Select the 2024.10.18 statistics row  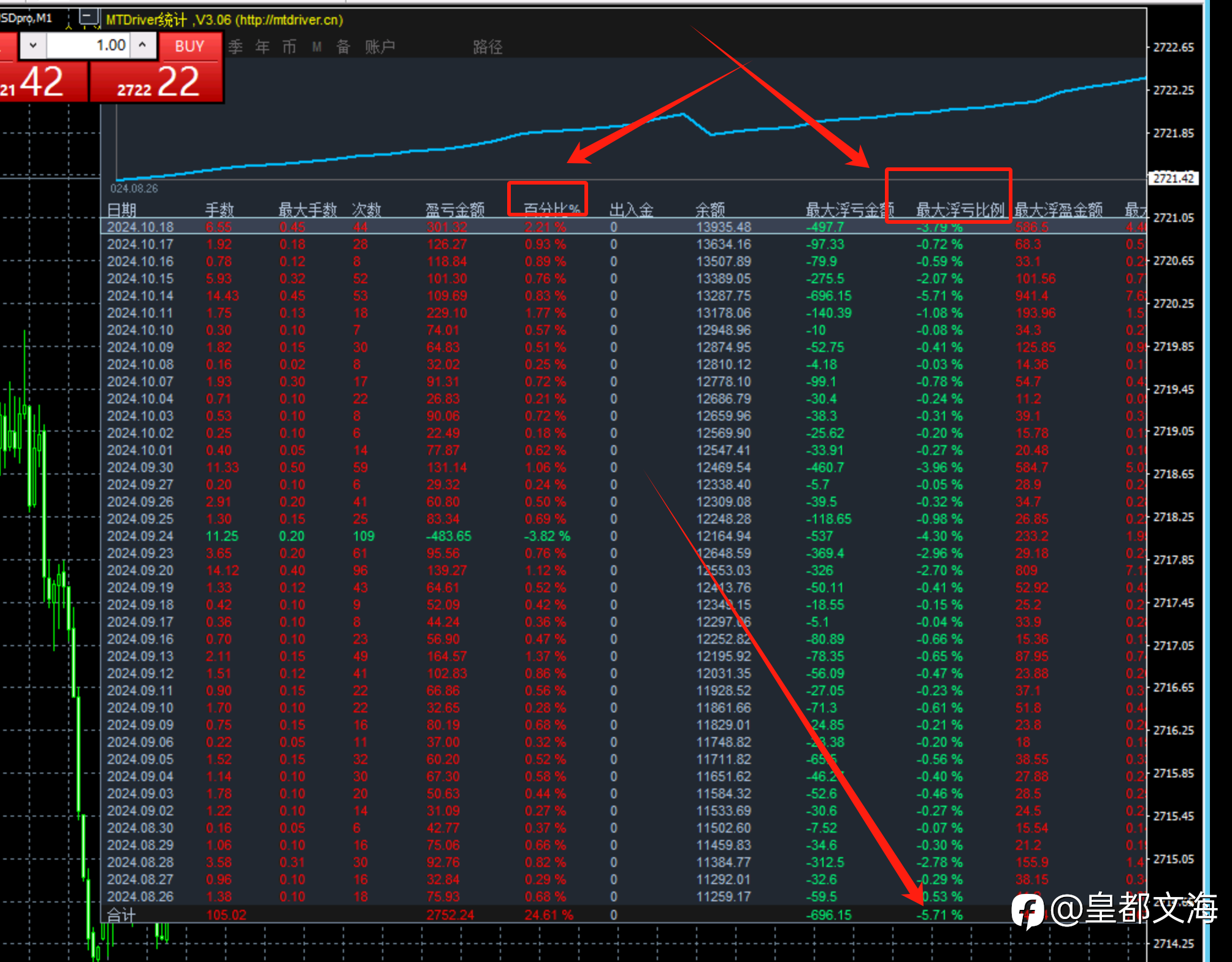[x=624, y=227]
